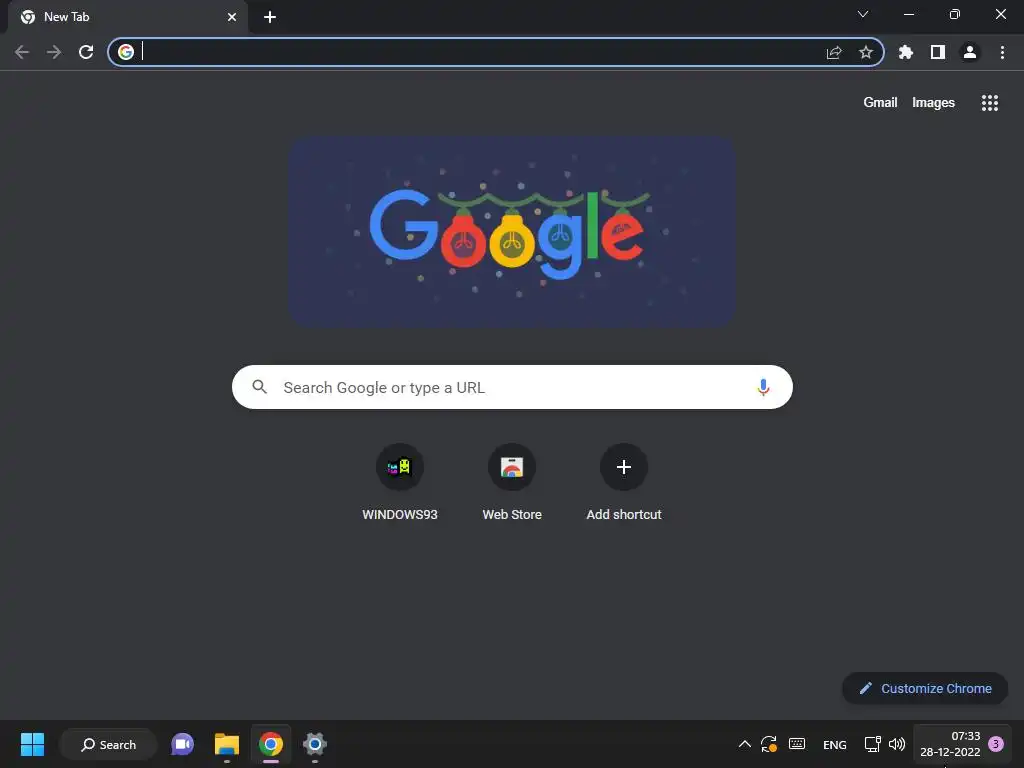Open the Chat video icon on taskbar
1024x768 pixels.
tap(182, 744)
